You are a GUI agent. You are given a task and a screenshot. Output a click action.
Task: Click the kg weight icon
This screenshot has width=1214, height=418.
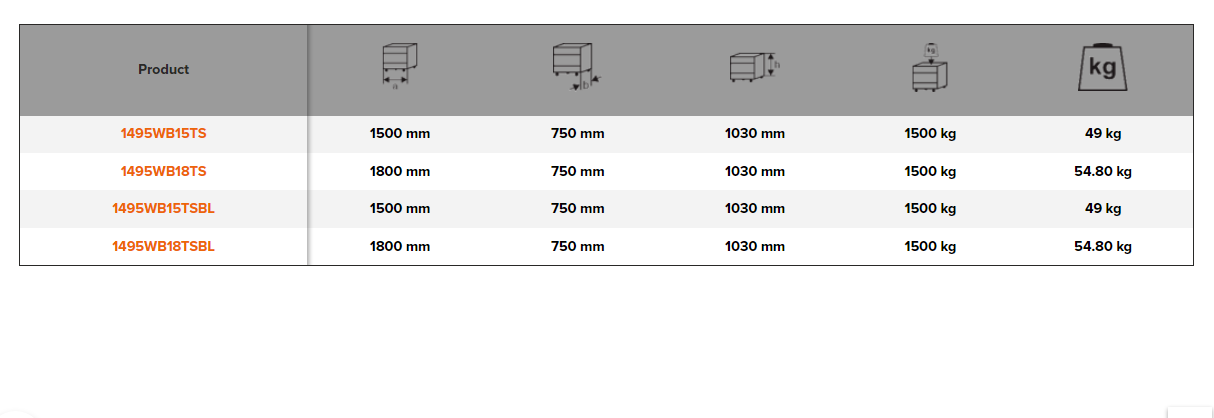pos(1103,68)
